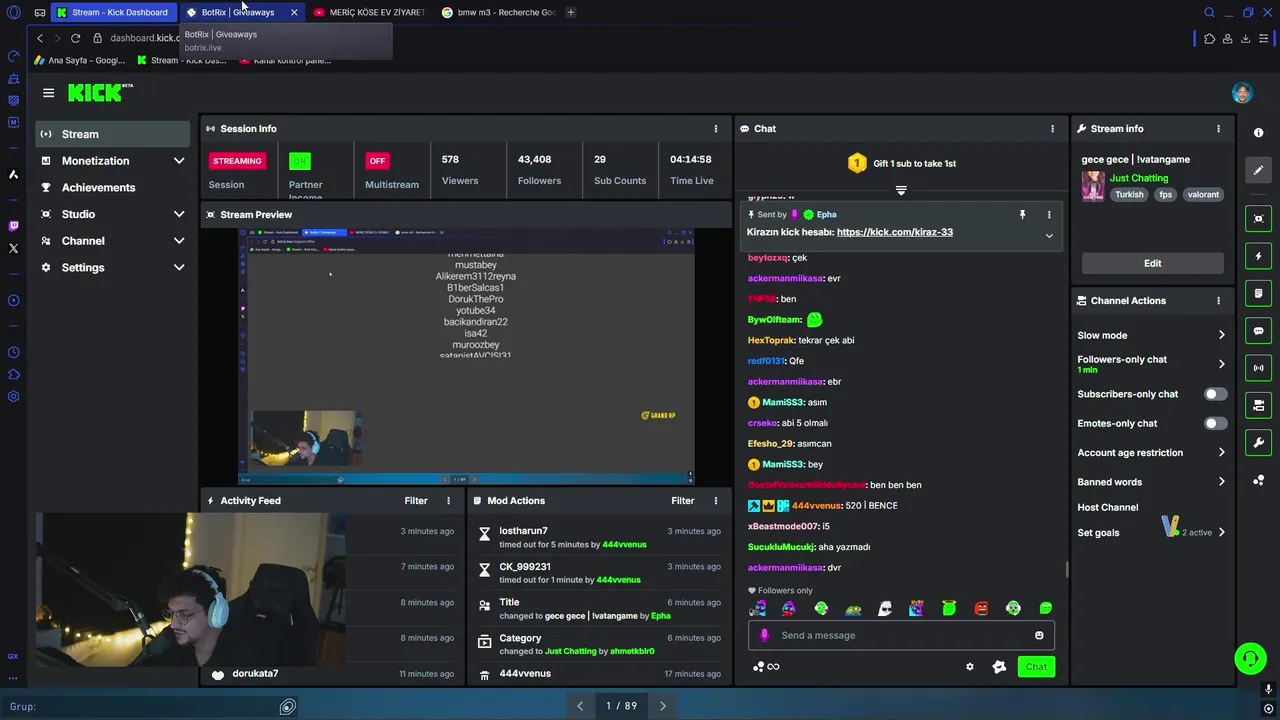The image size is (1280, 720).
Task: Switch to BotRix Giveaways browser tab
Action: 238,12
